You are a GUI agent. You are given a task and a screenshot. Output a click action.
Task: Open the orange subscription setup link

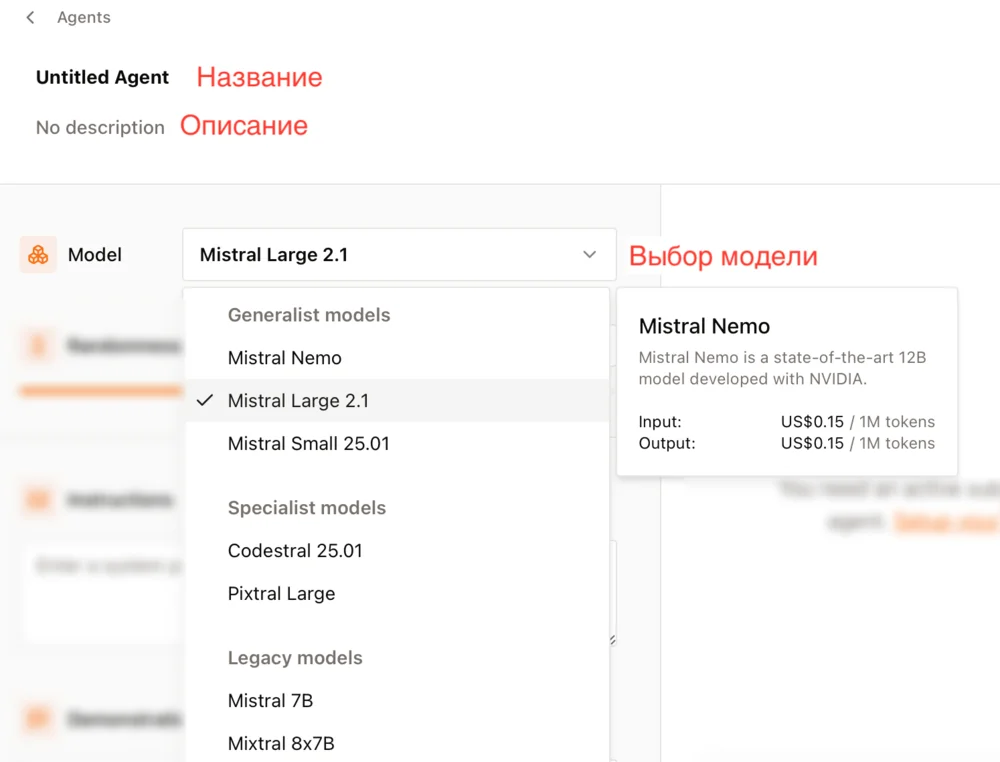tap(944, 522)
